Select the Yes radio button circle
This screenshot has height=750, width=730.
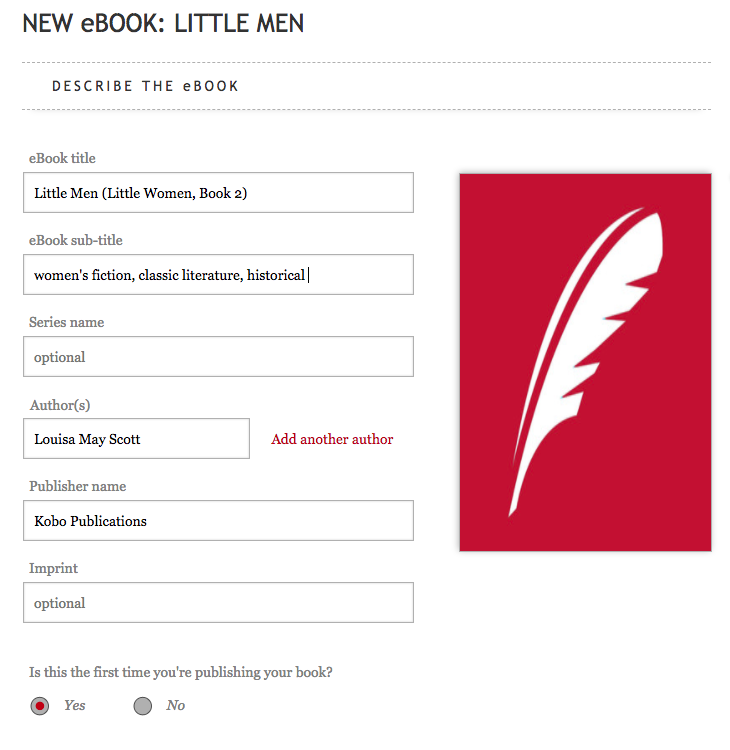[40, 706]
